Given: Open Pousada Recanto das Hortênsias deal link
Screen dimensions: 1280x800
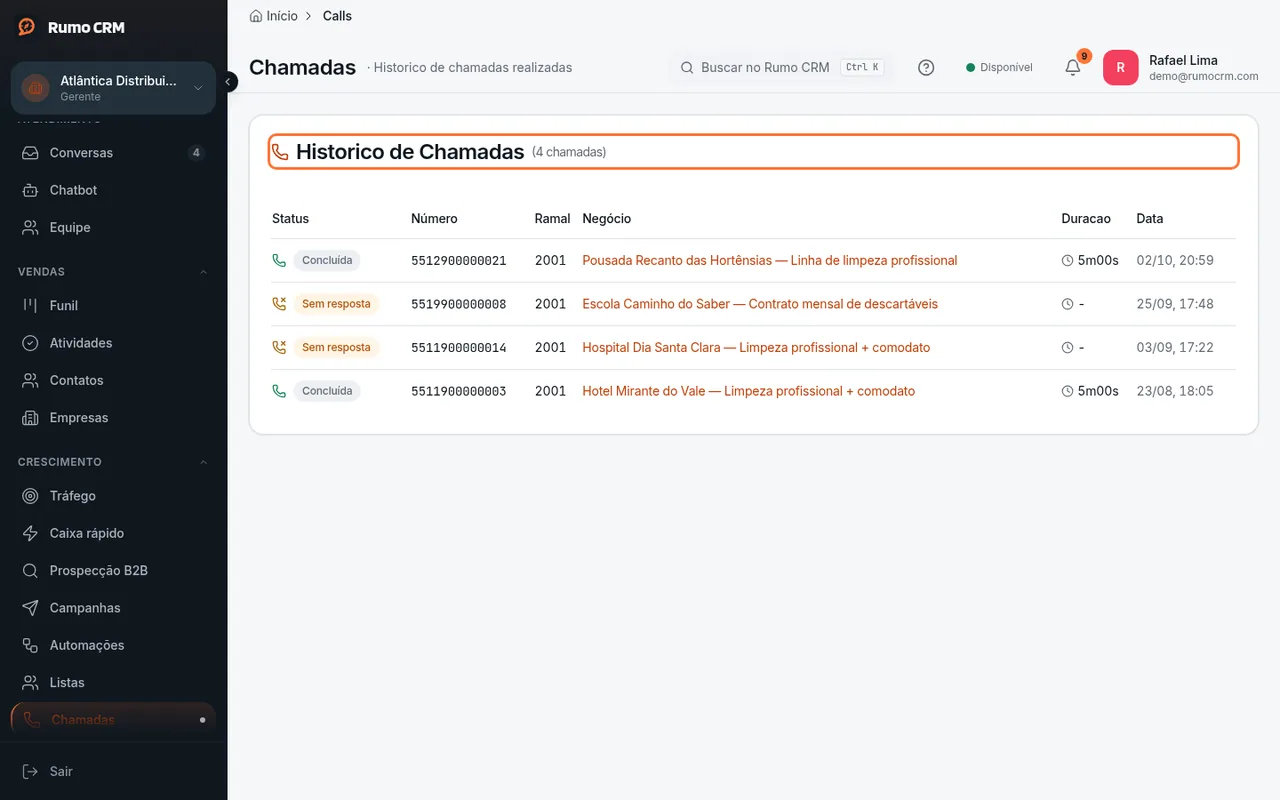Looking at the screenshot, I should pos(769,260).
